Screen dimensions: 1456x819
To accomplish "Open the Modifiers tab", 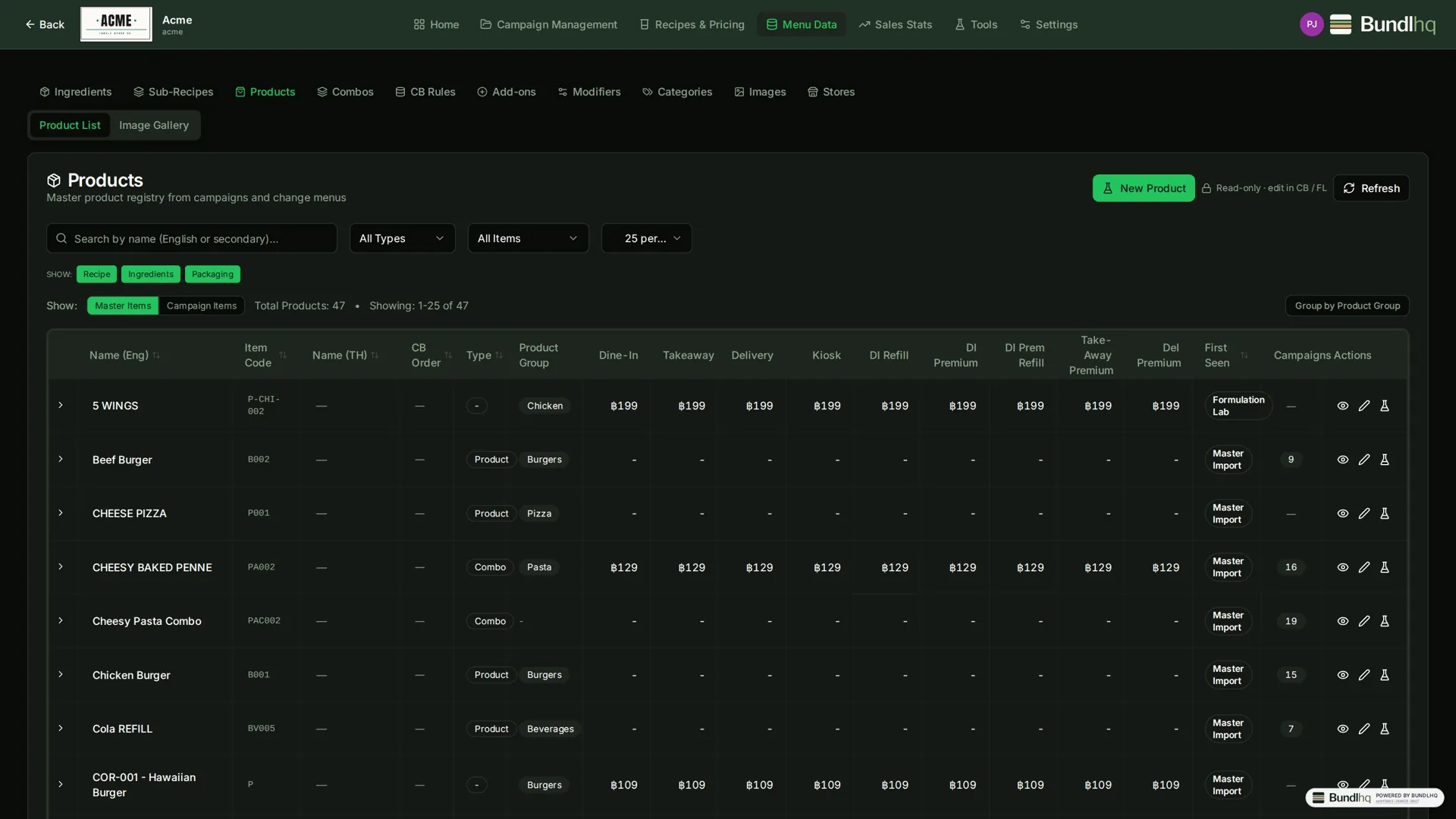I will click(589, 92).
